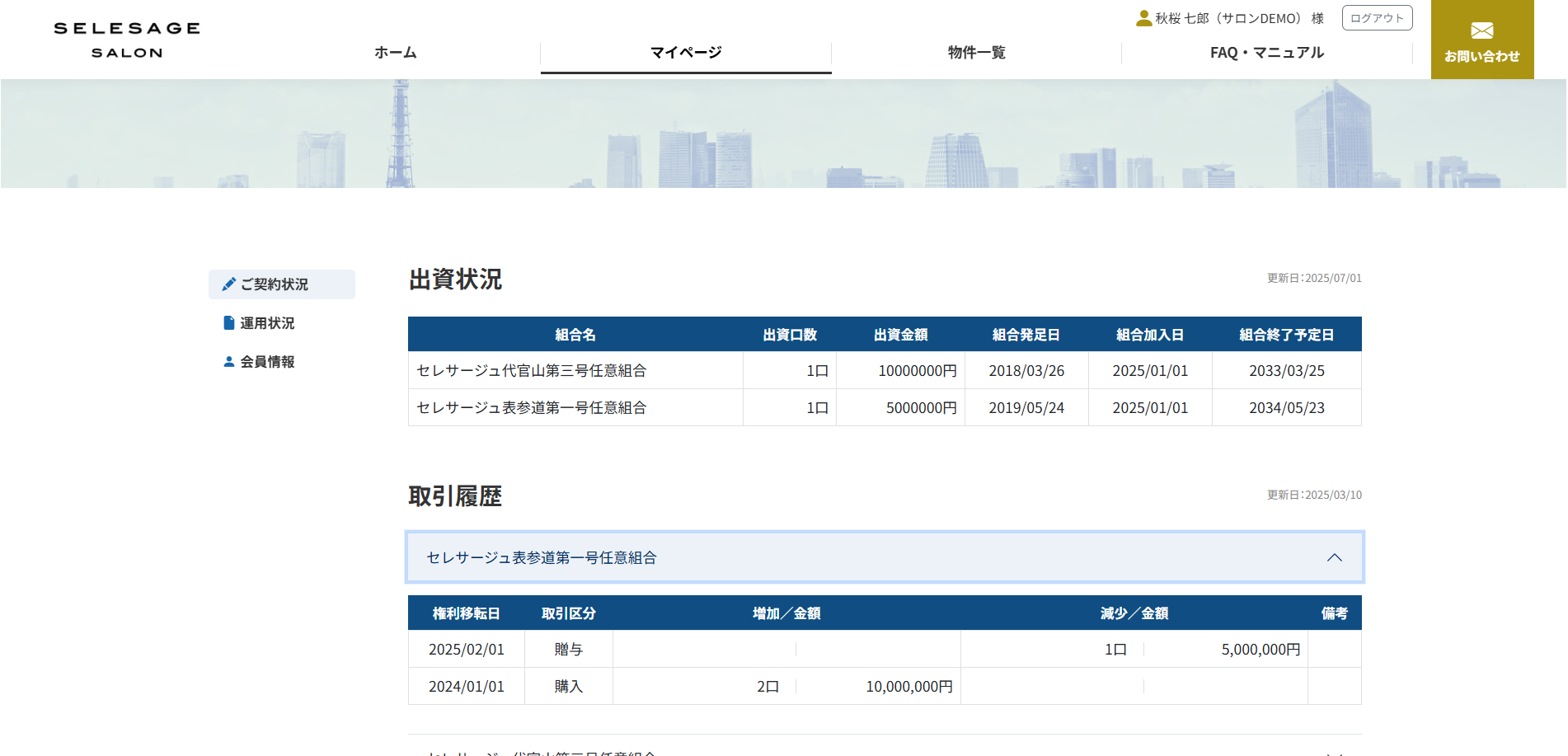Select the マイページ tab

686,53
